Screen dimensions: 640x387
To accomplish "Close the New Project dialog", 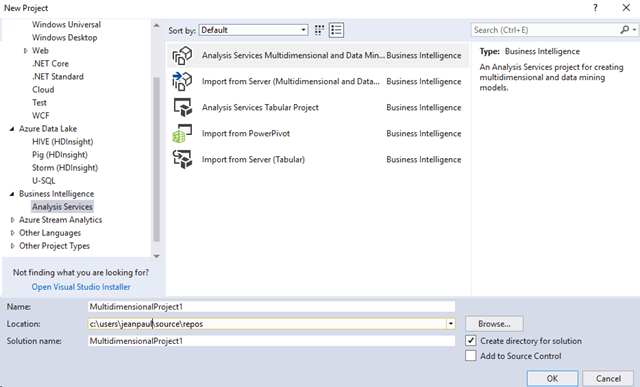I will point(626,8).
